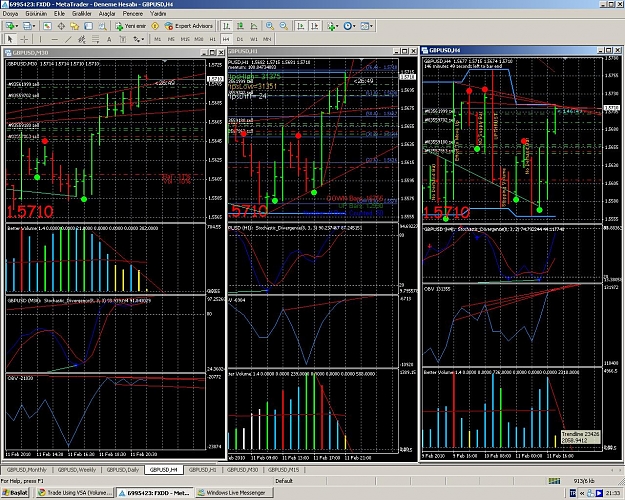Image resolution: width=625 pixels, height=500 pixels.
Task: Select the Crosshair tool
Action: point(24,39)
